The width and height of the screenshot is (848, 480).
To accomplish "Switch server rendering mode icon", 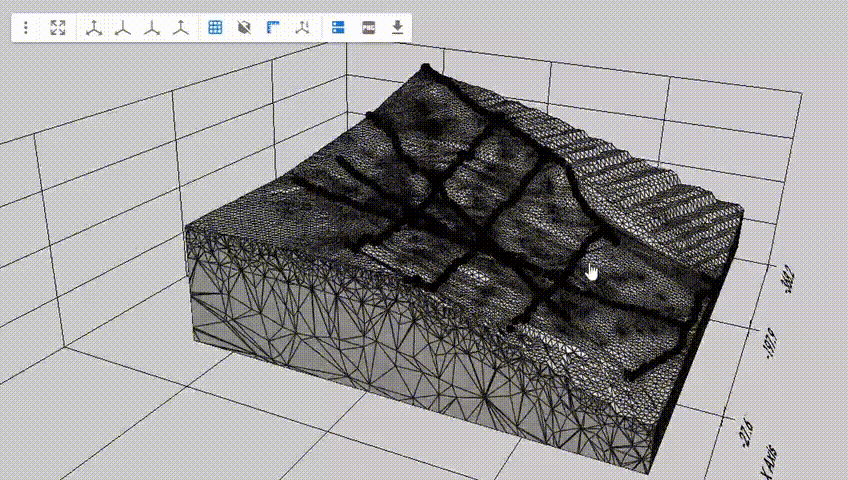I will point(338,28).
